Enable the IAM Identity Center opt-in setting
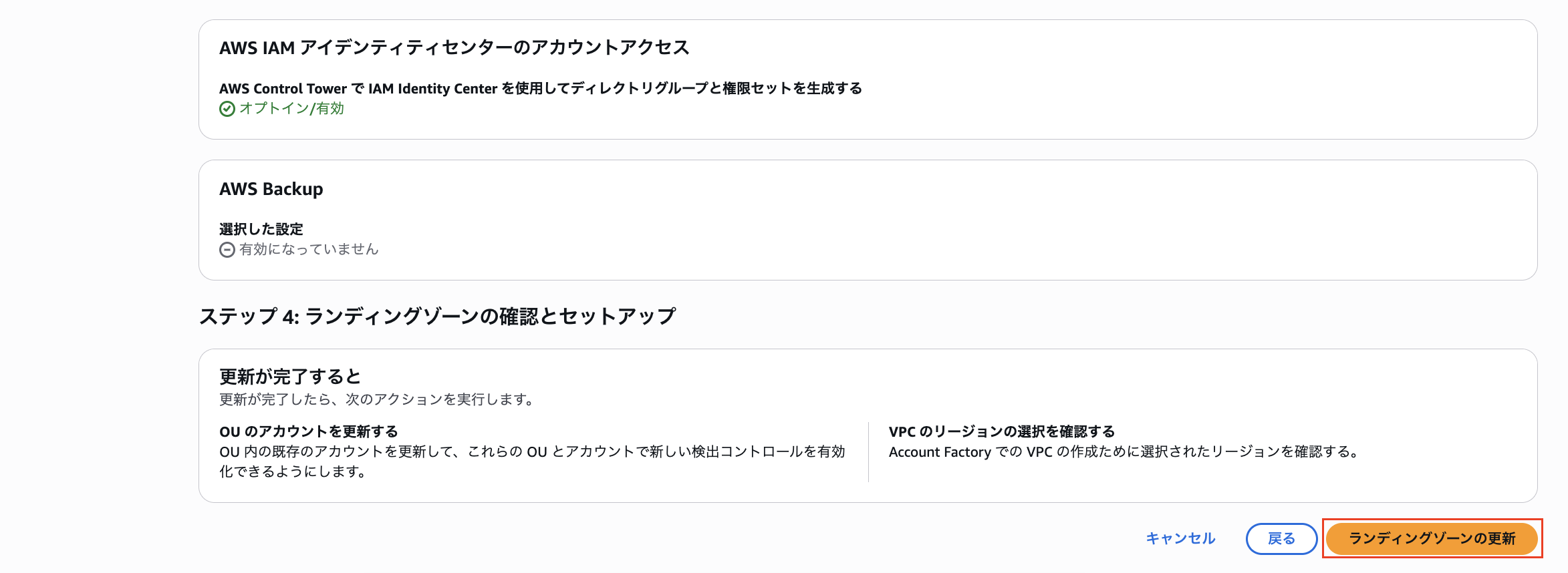 [x=291, y=108]
